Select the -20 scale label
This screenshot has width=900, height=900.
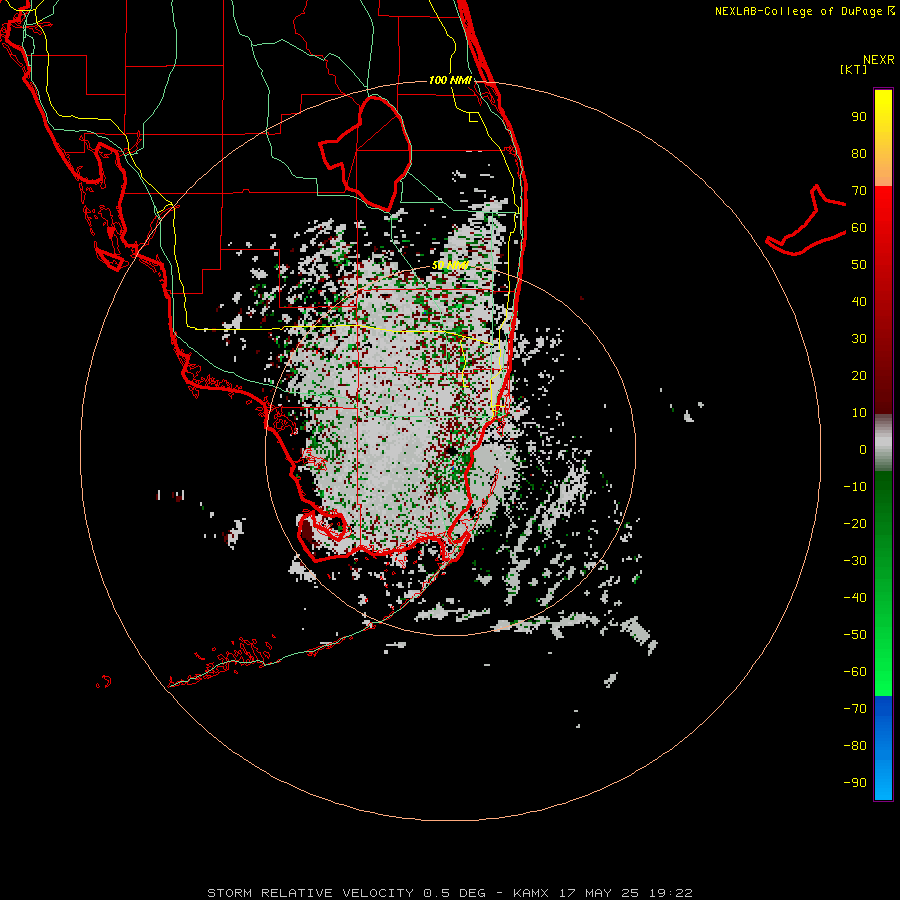855,524
